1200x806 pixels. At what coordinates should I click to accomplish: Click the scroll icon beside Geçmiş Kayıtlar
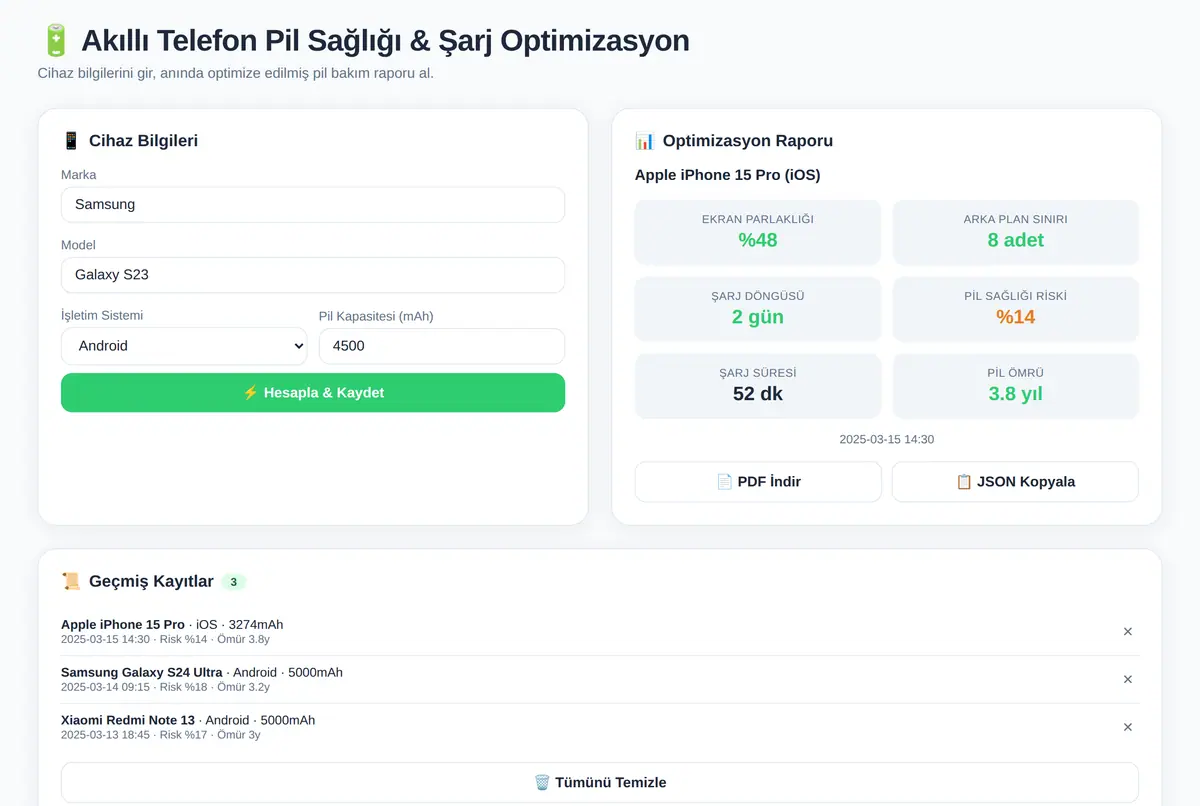pos(71,582)
